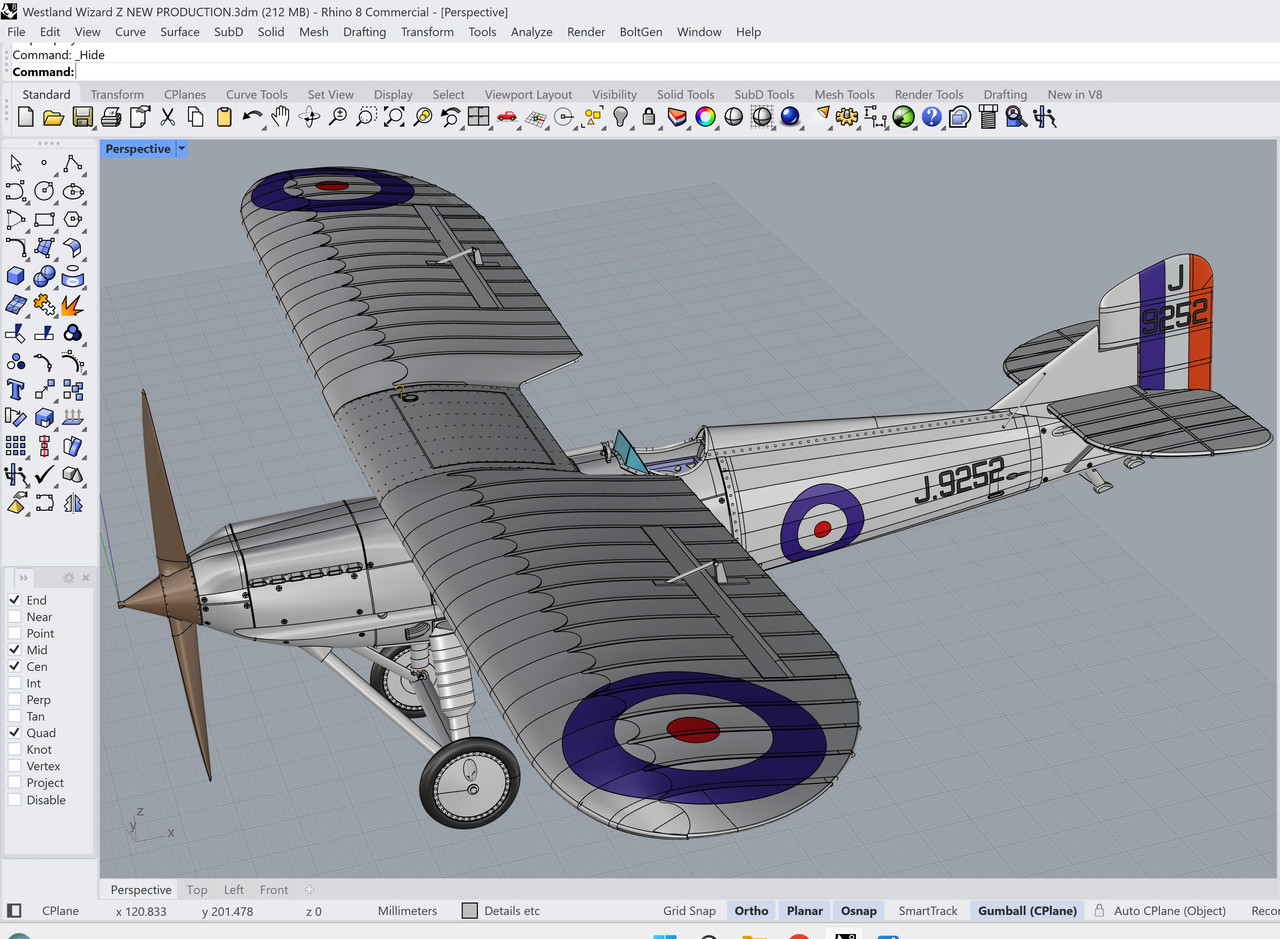Click the color wheel icon on the Standard toolbar
This screenshot has width=1280, height=939.
tap(705, 117)
